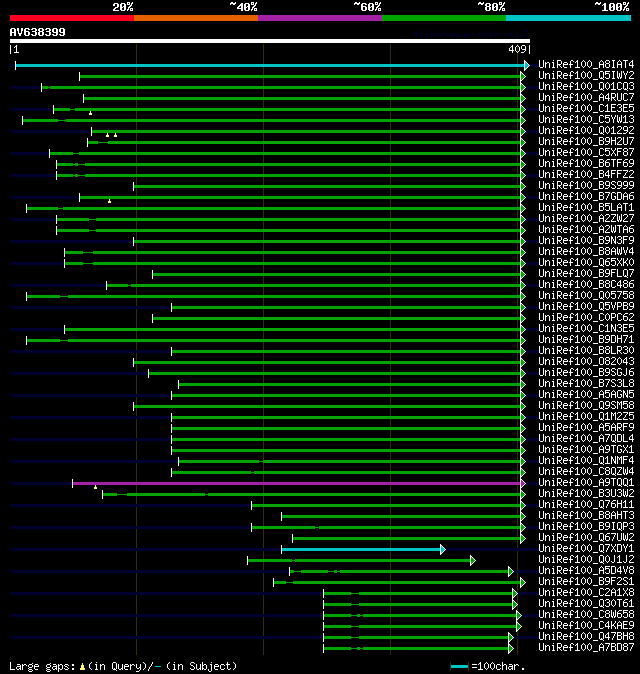
Task: Select the UniRef100_A2ZW27 label
Action: pyautogui.click(x=586, y=218)
